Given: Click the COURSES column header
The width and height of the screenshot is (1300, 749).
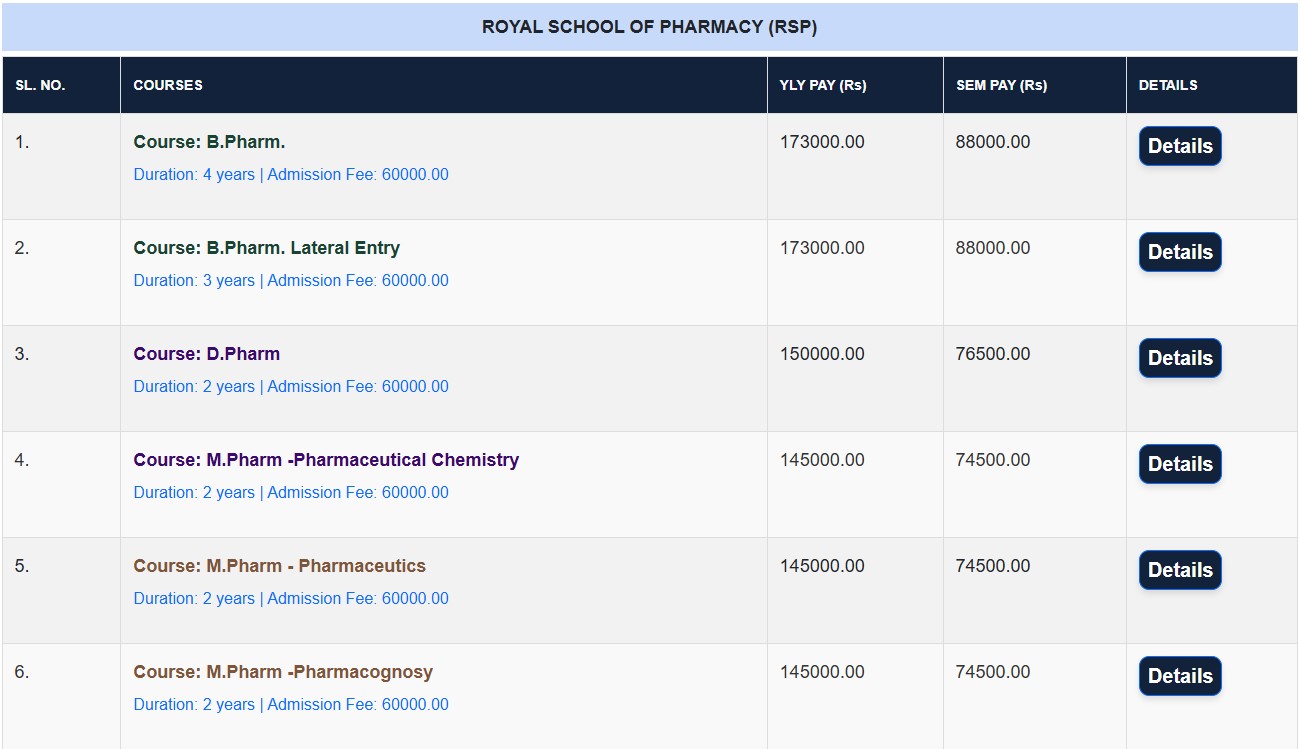Looking at the screenshot, I should [168, 85].
